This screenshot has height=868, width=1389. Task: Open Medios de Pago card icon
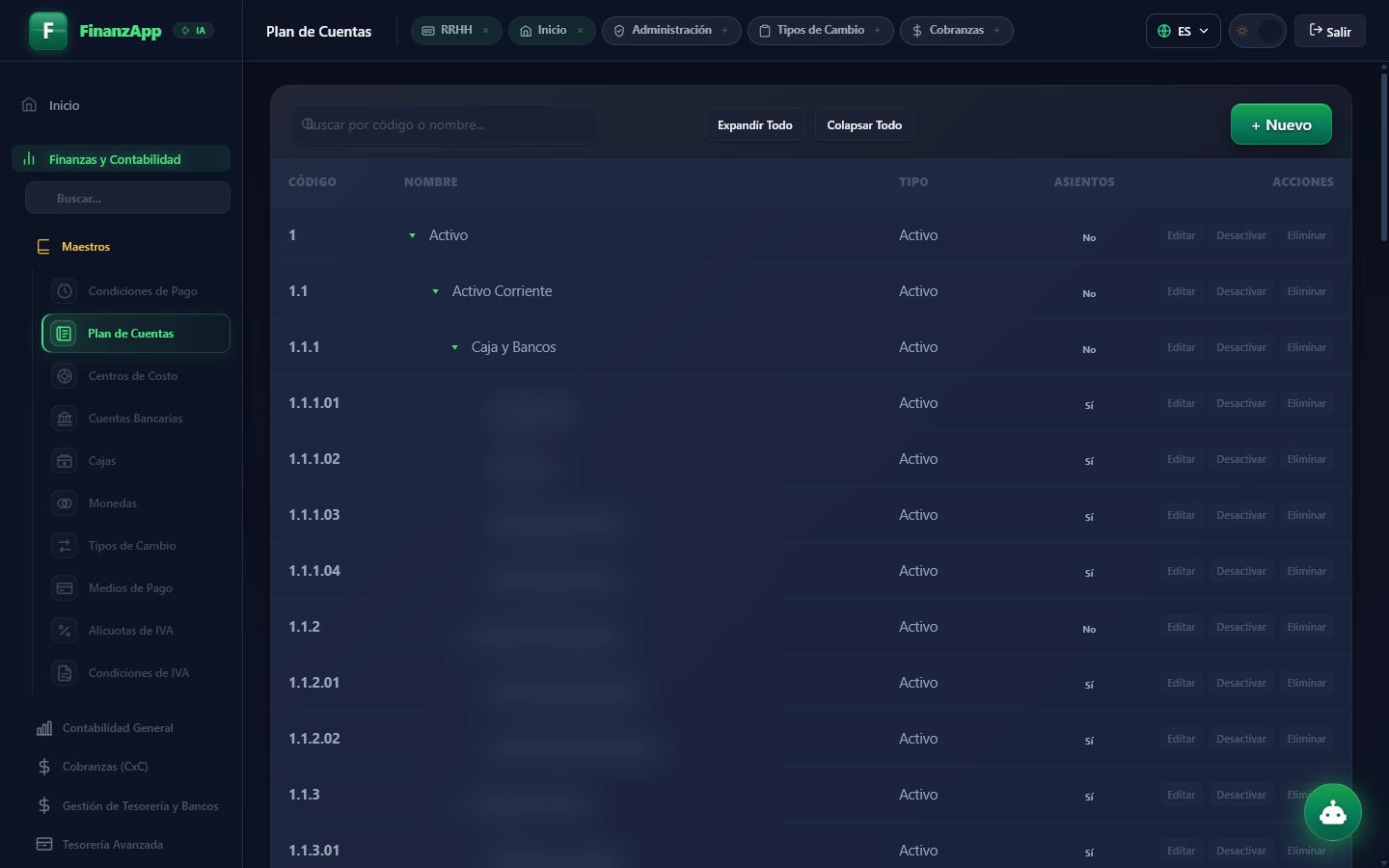click(x=65, y=587)
